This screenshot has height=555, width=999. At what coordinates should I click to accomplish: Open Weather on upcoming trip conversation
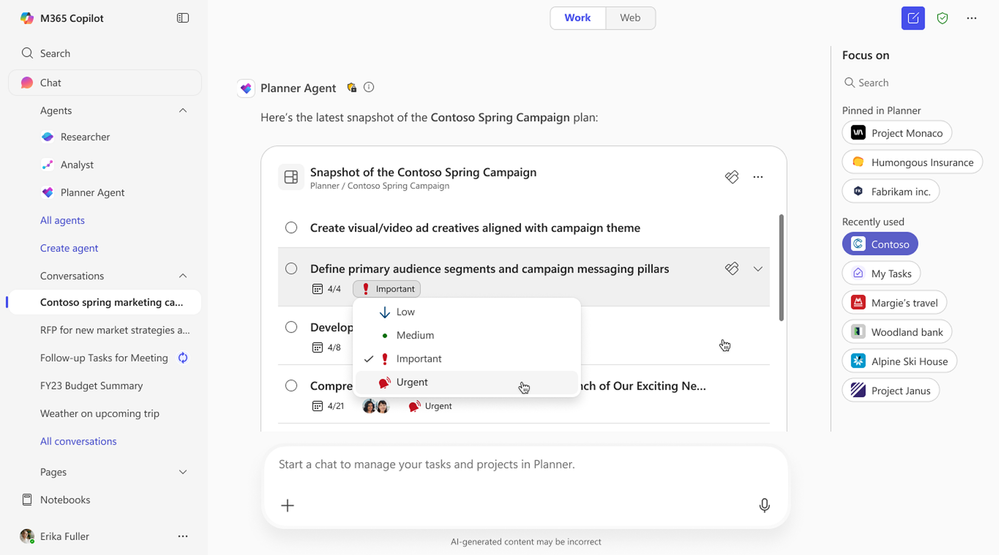pyautogui.click(x=99, y=414)
